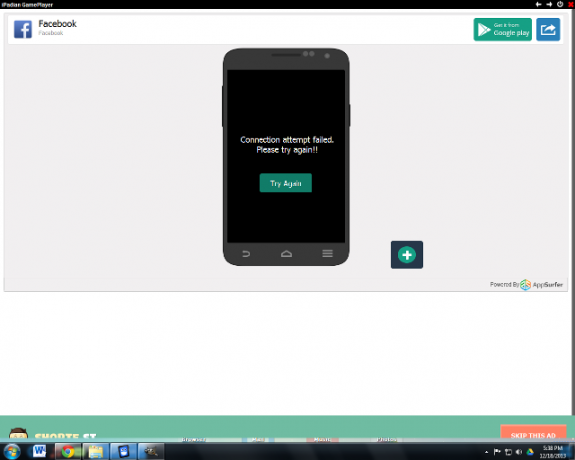The height and width of the screenshot is (460, 575).
Task: Click the volume speaker tray icon
Action: click(519, 452)
